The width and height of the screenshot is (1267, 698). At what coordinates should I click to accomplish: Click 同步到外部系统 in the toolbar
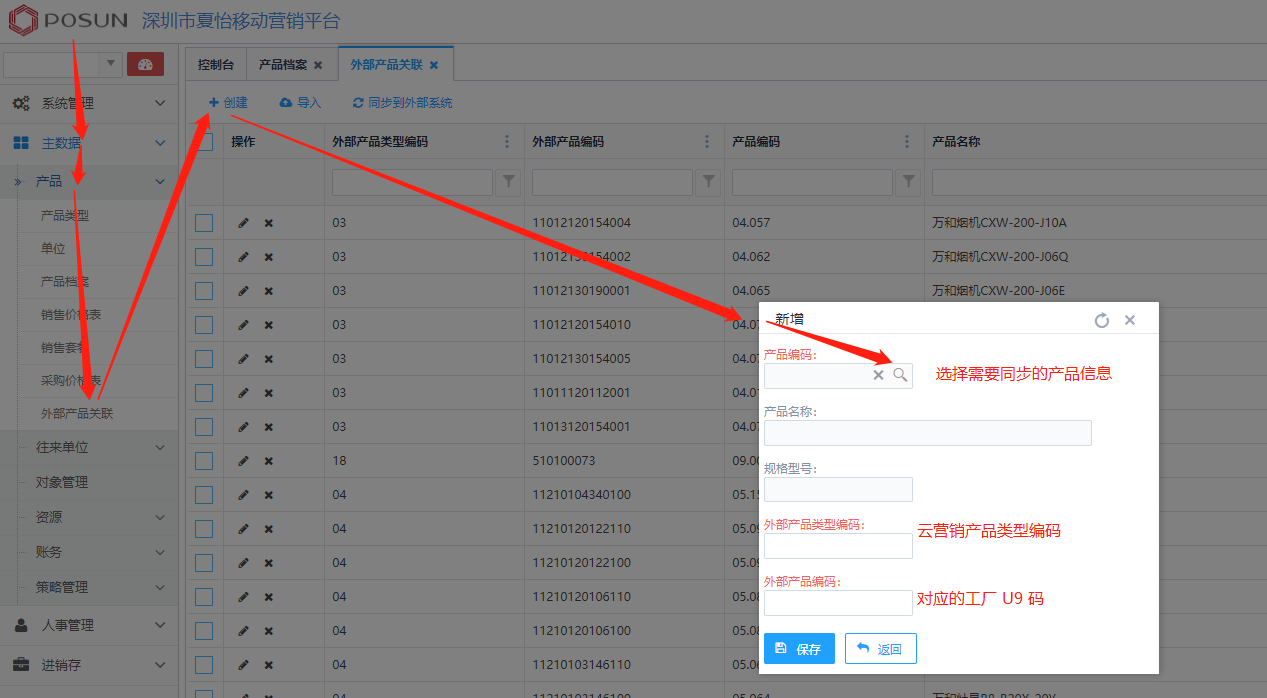(402, 103)
